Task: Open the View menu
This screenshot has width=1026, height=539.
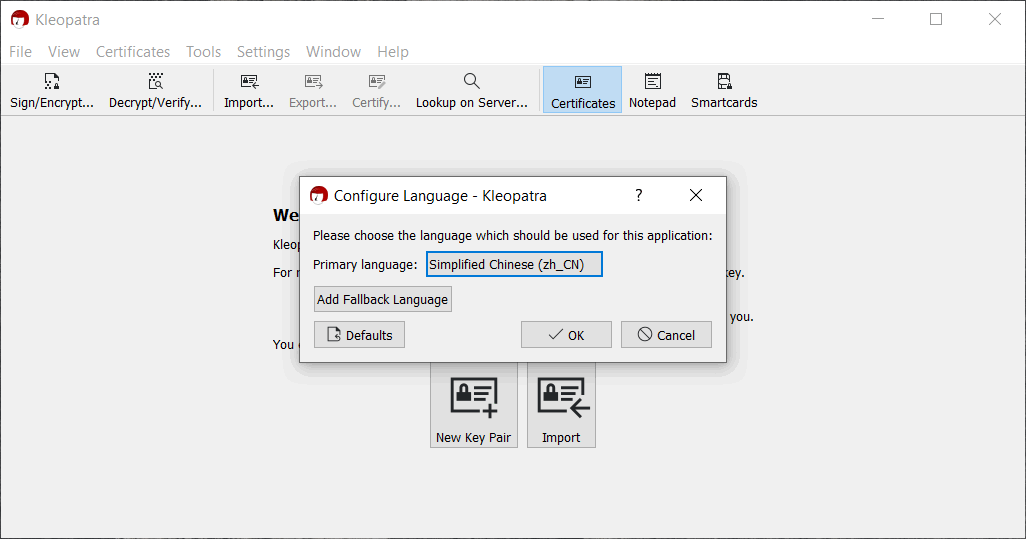Action: click(x=64, y=52)
